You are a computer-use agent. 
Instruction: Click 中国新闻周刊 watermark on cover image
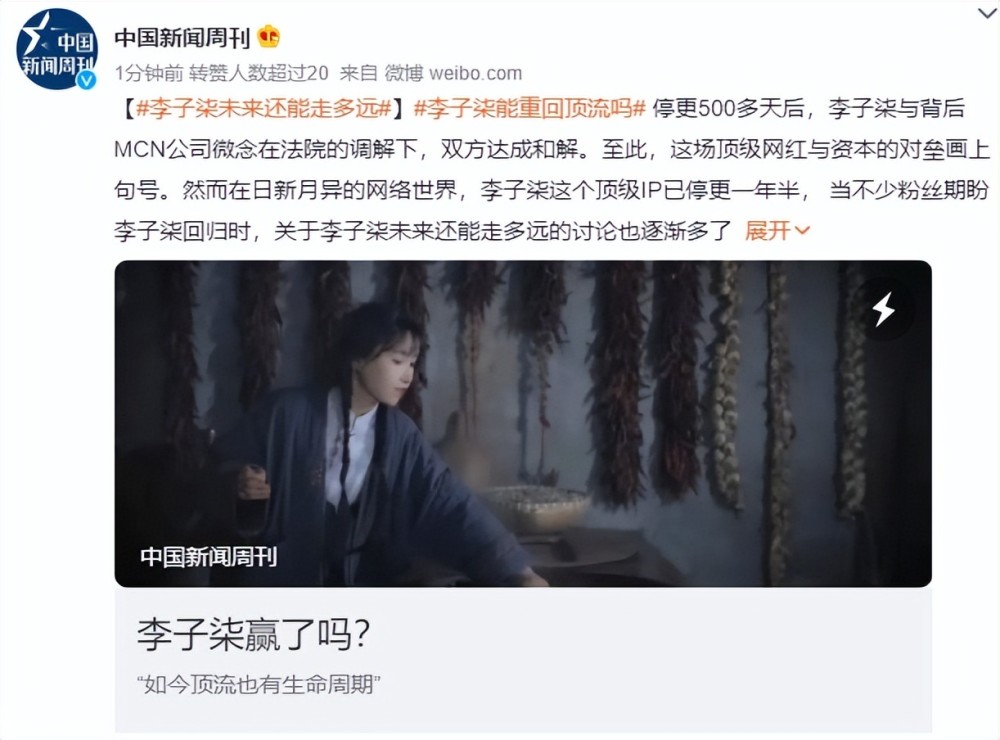click(209, 556)
